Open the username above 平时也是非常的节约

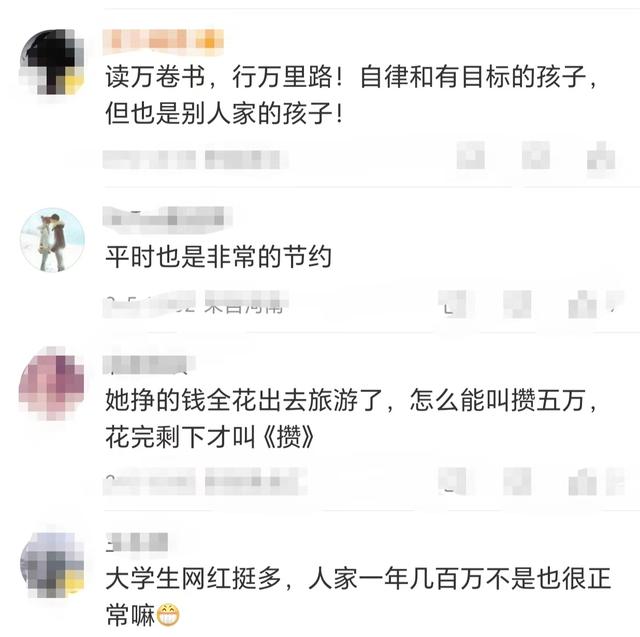click(167, 220)
